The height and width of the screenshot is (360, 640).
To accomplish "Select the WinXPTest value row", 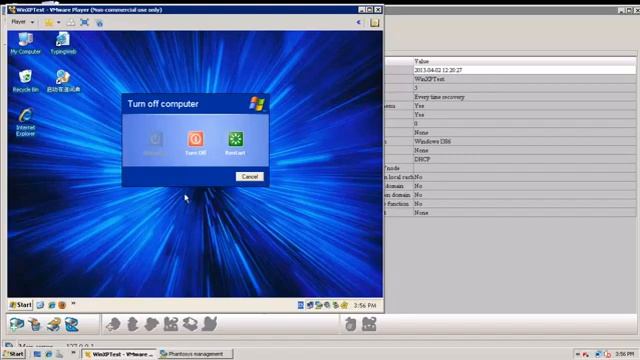I will point(524,79).
